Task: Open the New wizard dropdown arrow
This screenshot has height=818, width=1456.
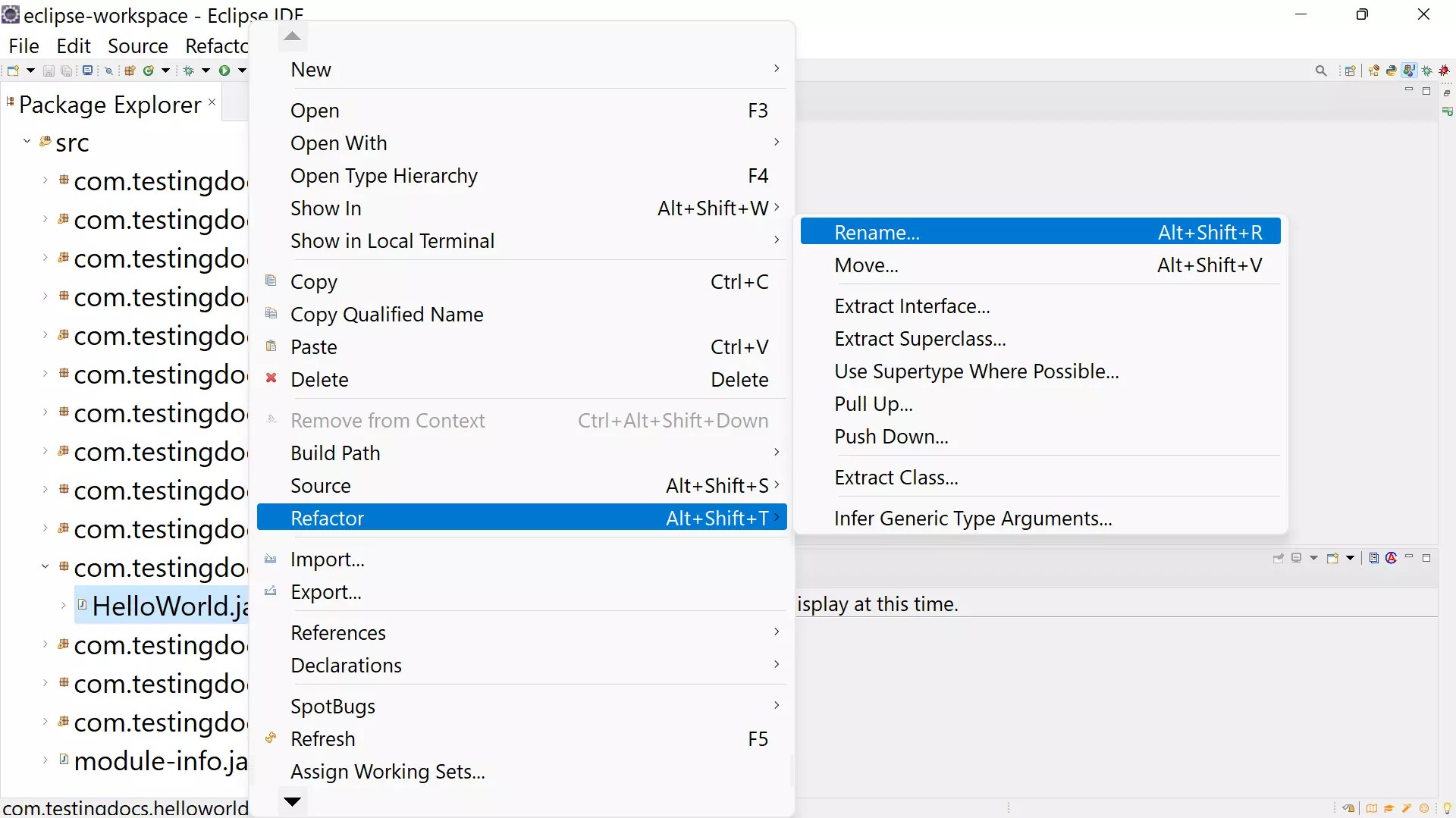Action: point(31,71)
